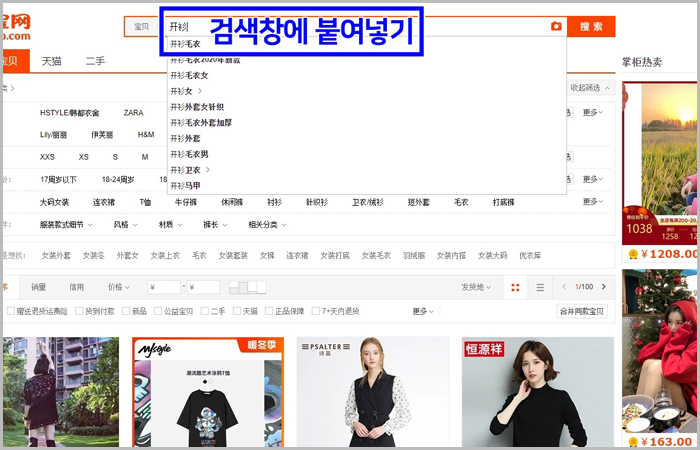Viewport: 700px width, 450px height.
Task: Check the 货到付款 checkbox
Action: (x=79, y=311)
